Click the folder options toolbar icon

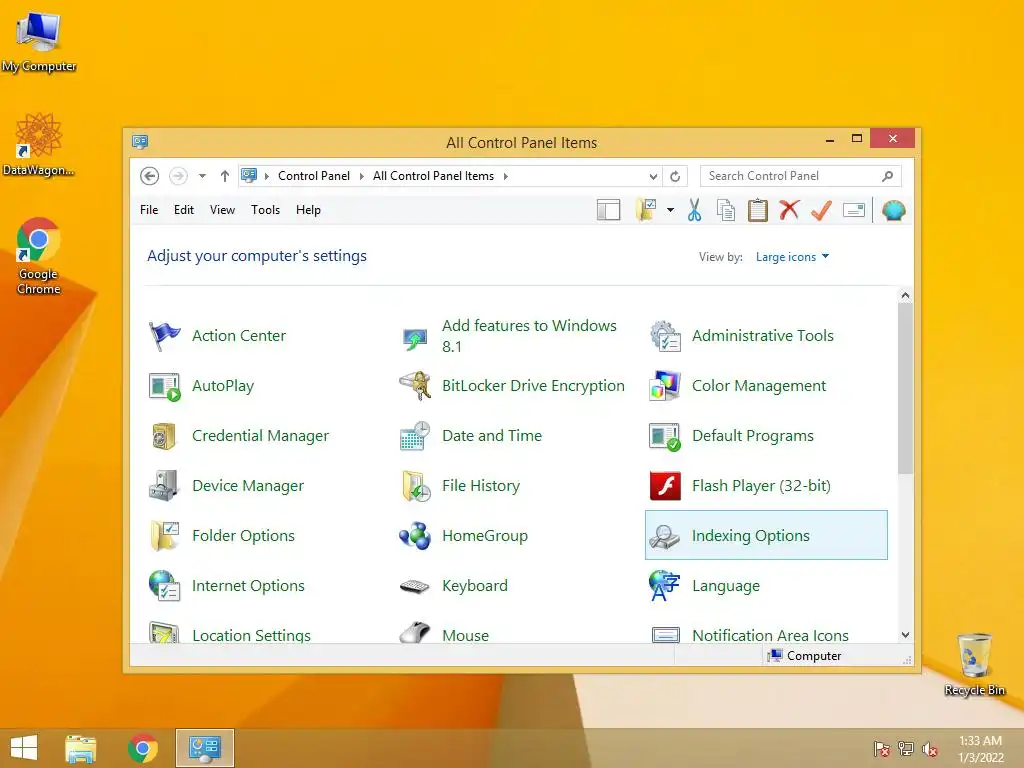[x=645, y=210]
